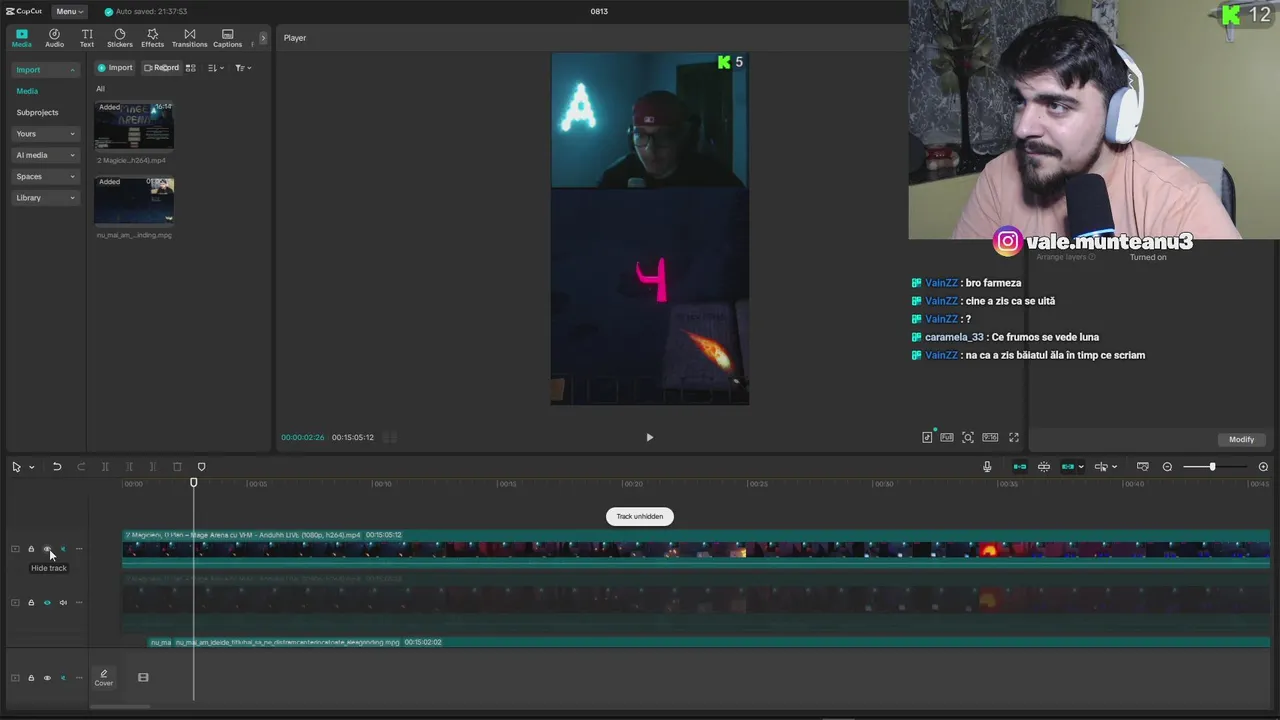
Task: Open more options for top track
Action: pos(79,549)
